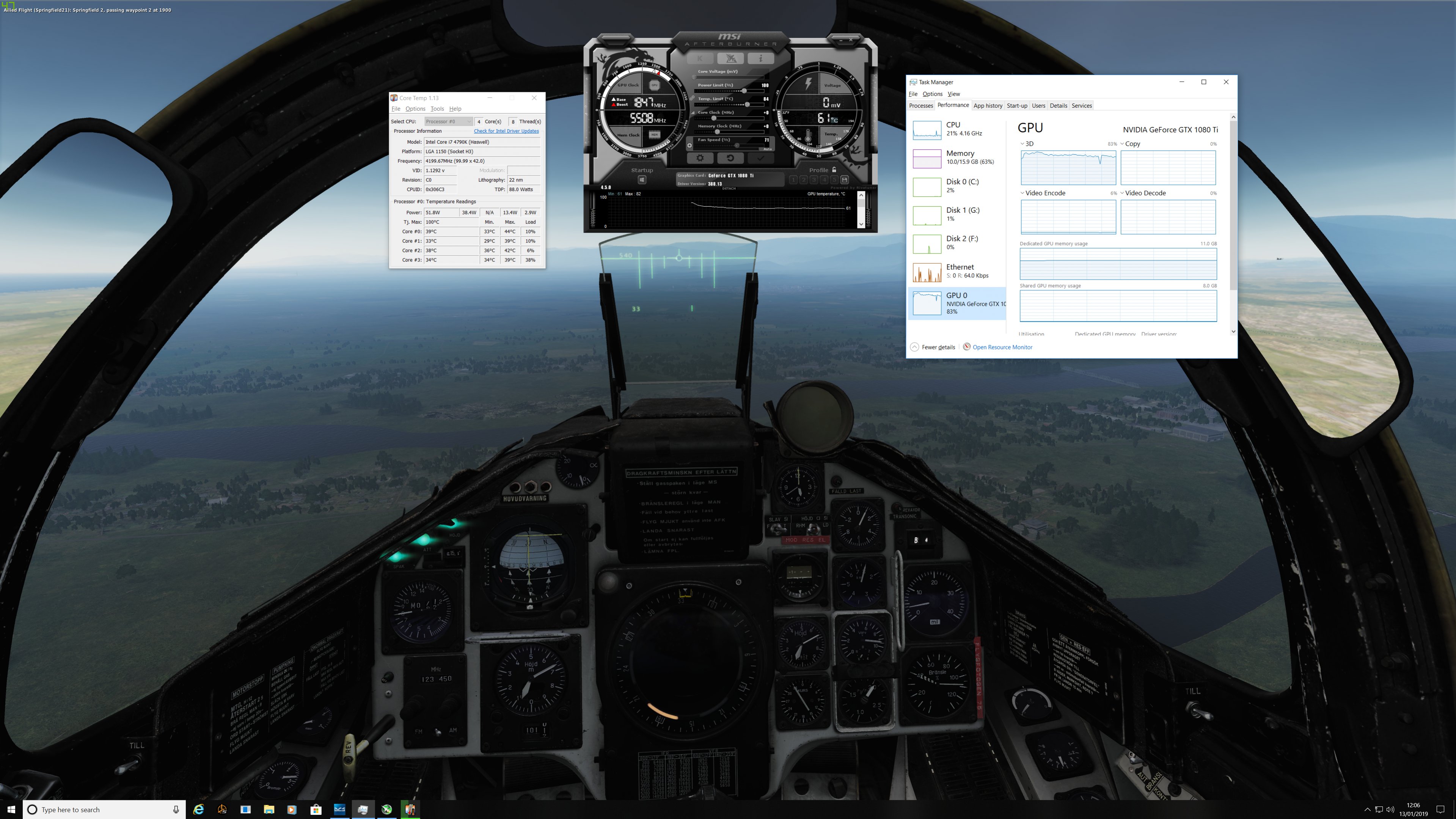
Task: Open the Task Manager View menu
Action: point(953,94)
